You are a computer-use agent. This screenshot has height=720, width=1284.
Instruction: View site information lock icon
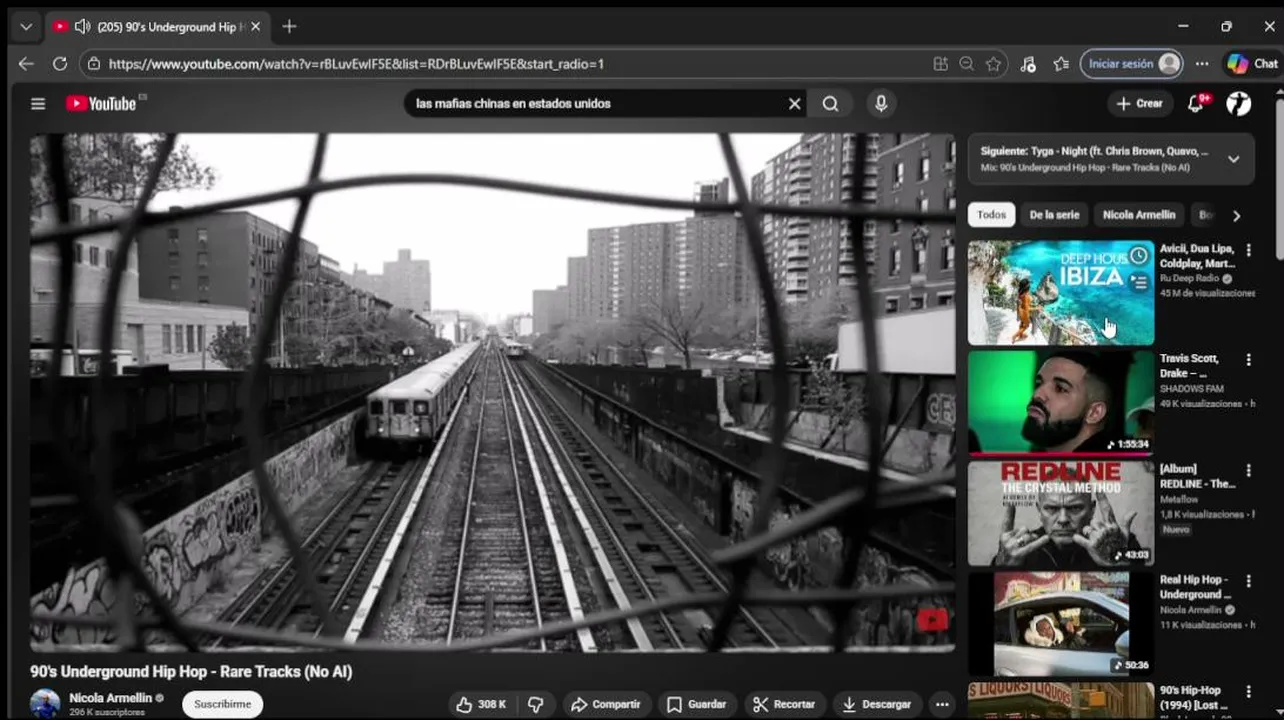94,63
